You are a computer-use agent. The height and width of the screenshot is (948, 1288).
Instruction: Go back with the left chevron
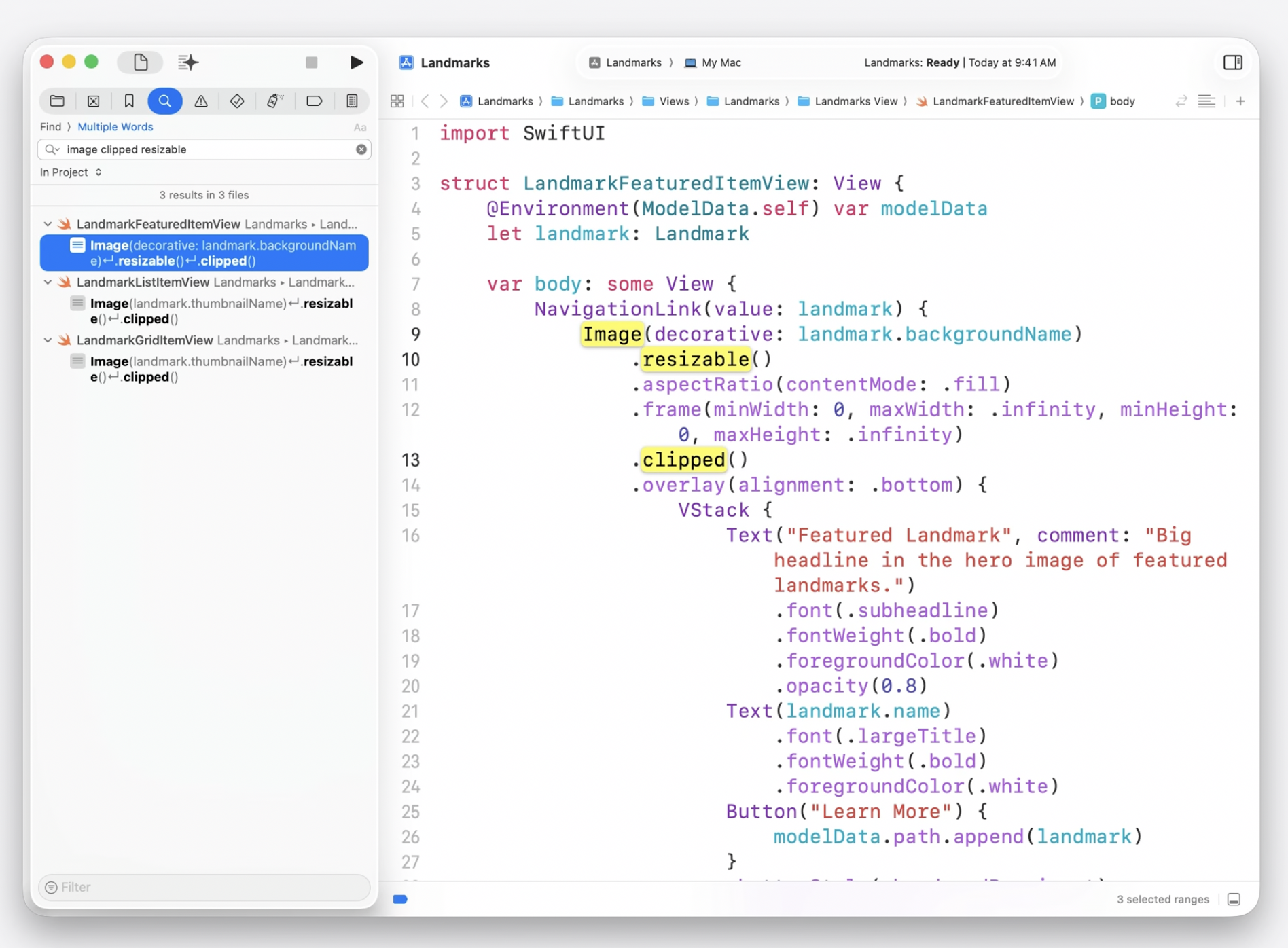[x=425, y=101]
